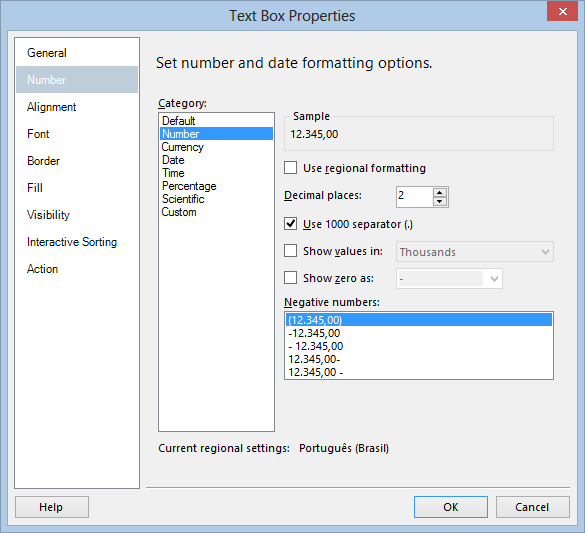Image resolution: width=585 pixels, height=533 pixels.
Task: Open the General page
Action: coord(76,53)
